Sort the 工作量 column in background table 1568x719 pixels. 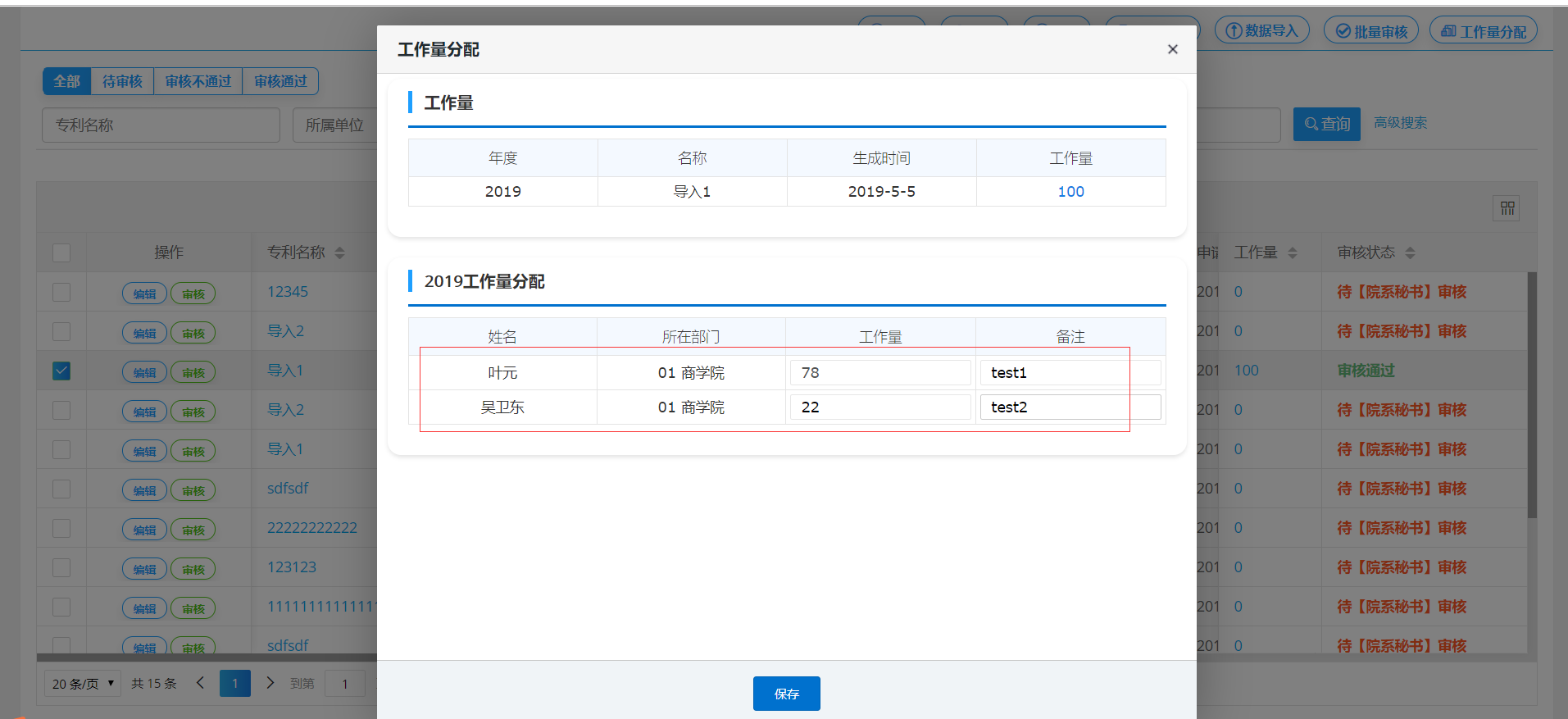1292,253
